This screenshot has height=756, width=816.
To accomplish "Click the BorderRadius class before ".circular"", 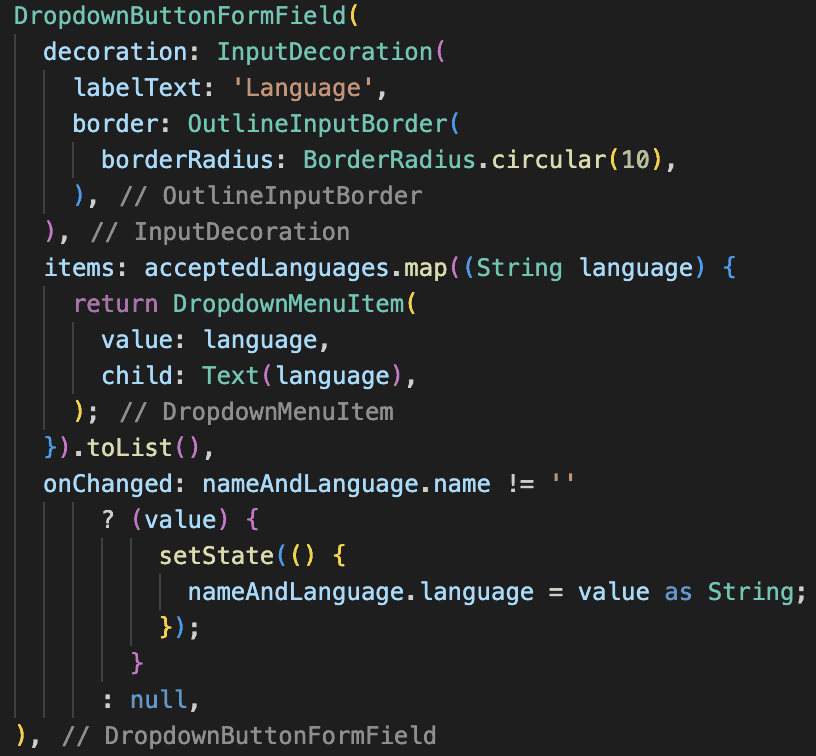I will click(x=389, y=159).
